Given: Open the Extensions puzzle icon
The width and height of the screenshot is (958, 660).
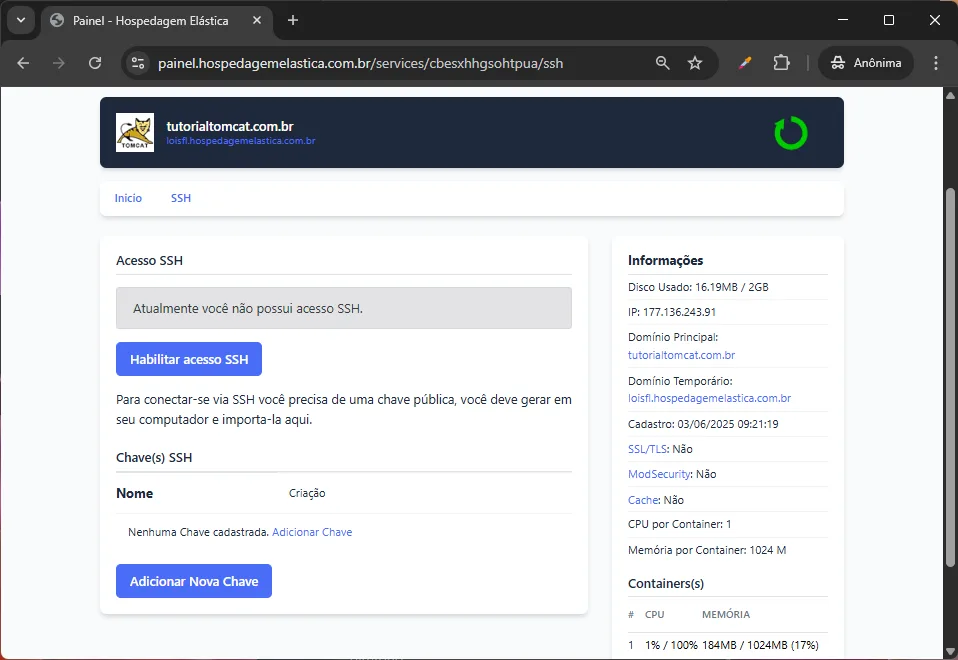Looking at the screenshot, I should click(x=781, y=63).
